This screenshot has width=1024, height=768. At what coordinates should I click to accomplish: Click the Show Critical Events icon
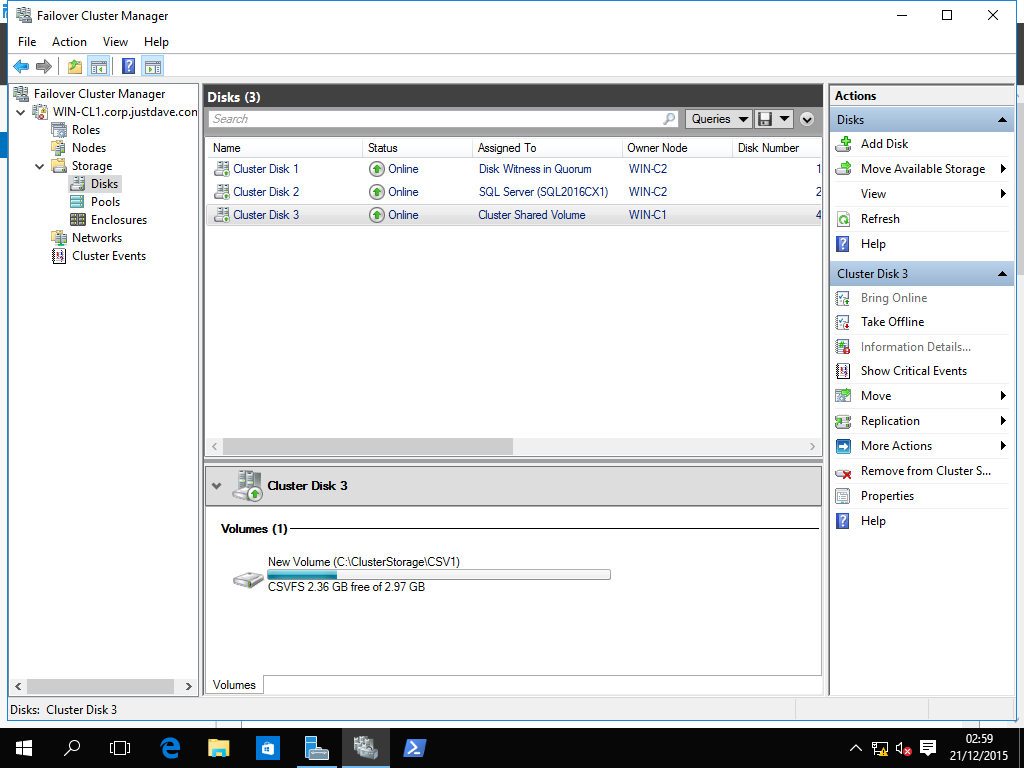(x=843, y=371)
